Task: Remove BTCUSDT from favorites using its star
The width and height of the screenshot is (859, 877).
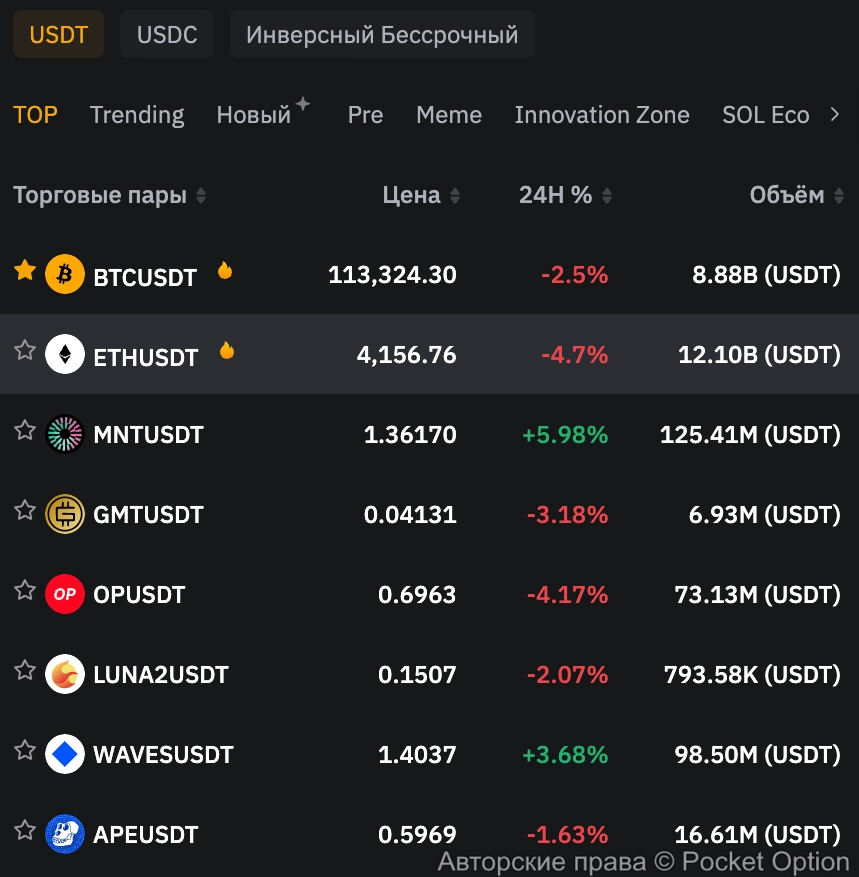Action: pos(25,270)
